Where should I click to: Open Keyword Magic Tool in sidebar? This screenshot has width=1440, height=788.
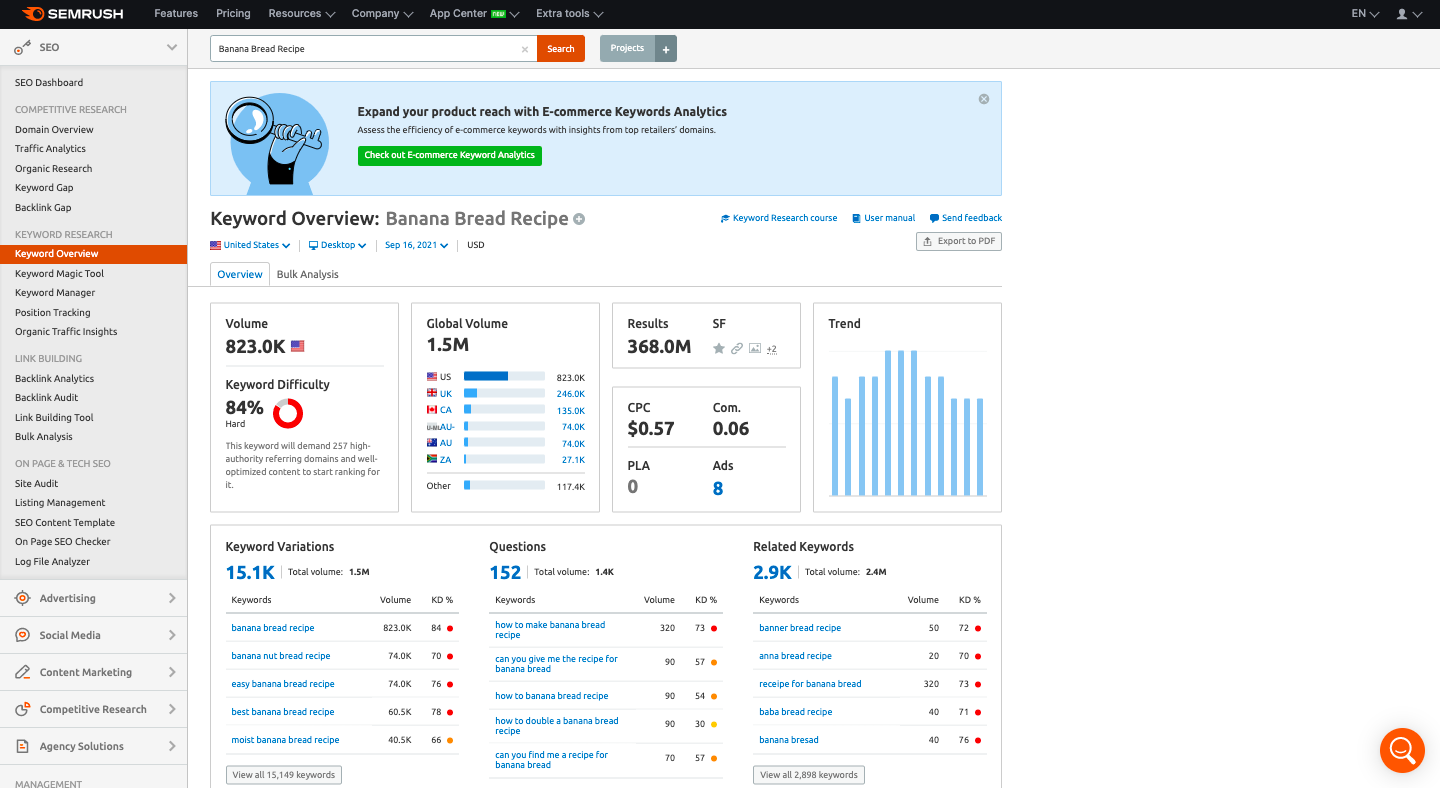(59, 273)
